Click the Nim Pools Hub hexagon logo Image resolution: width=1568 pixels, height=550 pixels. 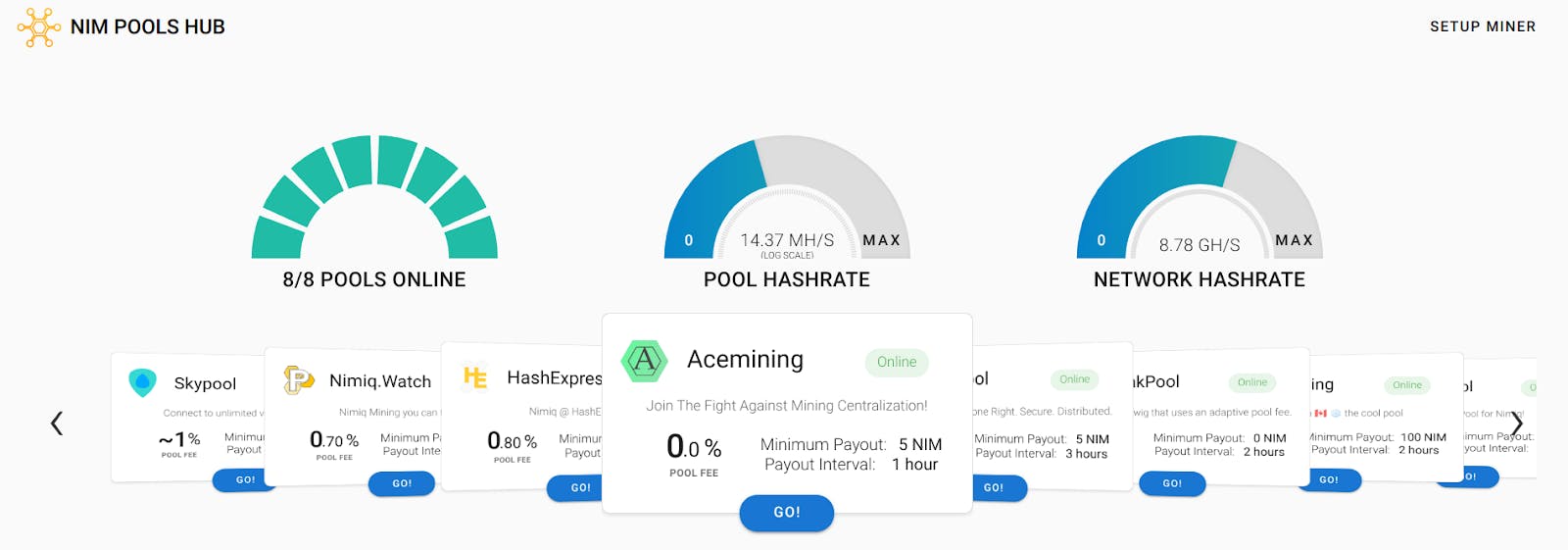click(x=38, y=27)
